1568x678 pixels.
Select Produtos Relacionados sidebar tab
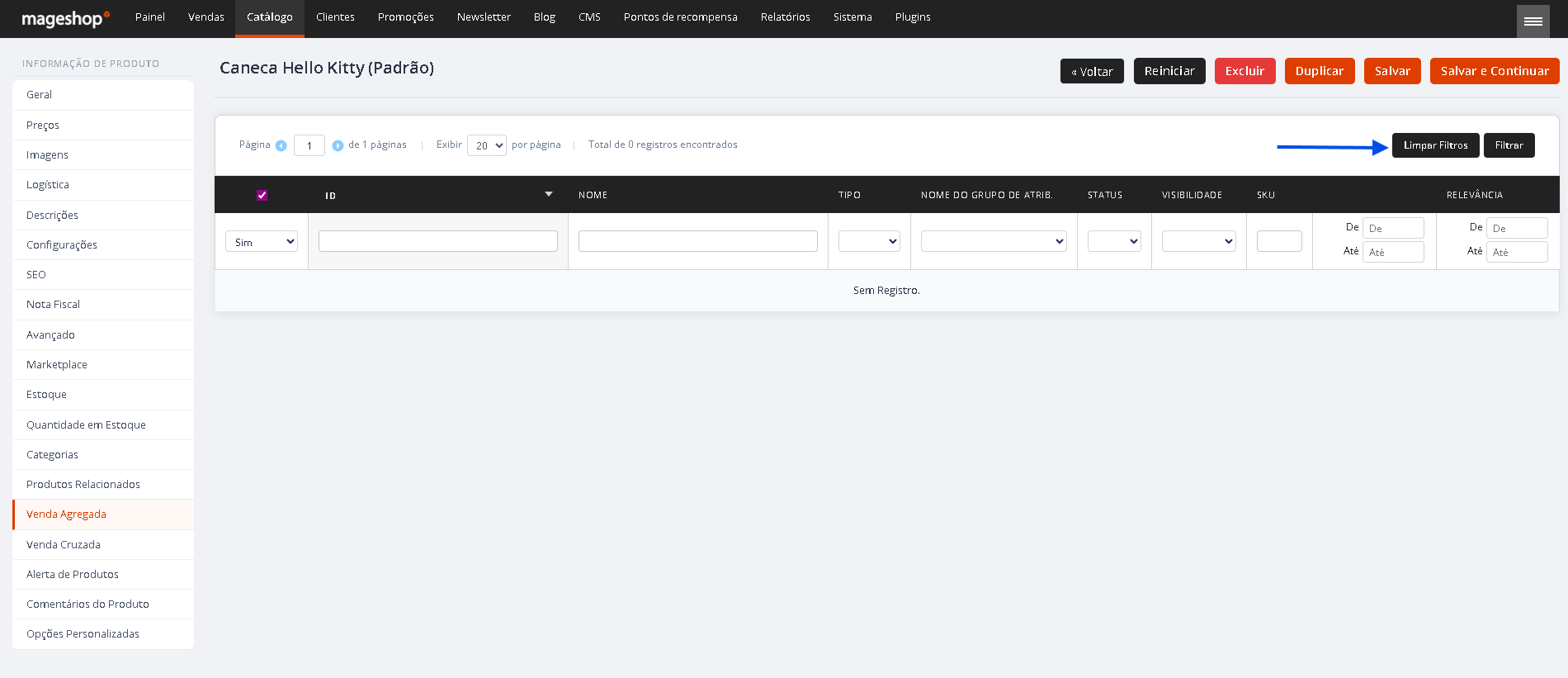[x=103, y=485]
